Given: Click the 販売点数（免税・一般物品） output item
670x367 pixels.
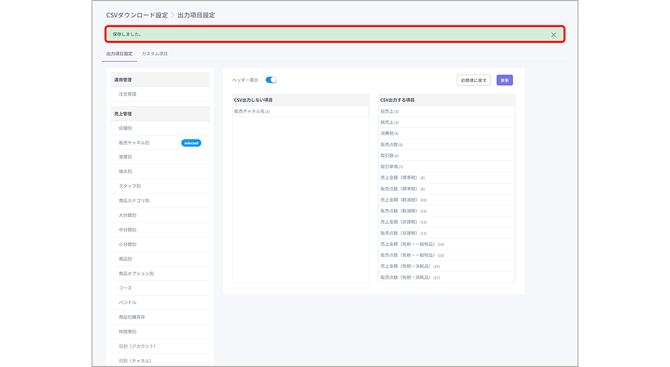Looking at the screenshot, I should point(447,255).
